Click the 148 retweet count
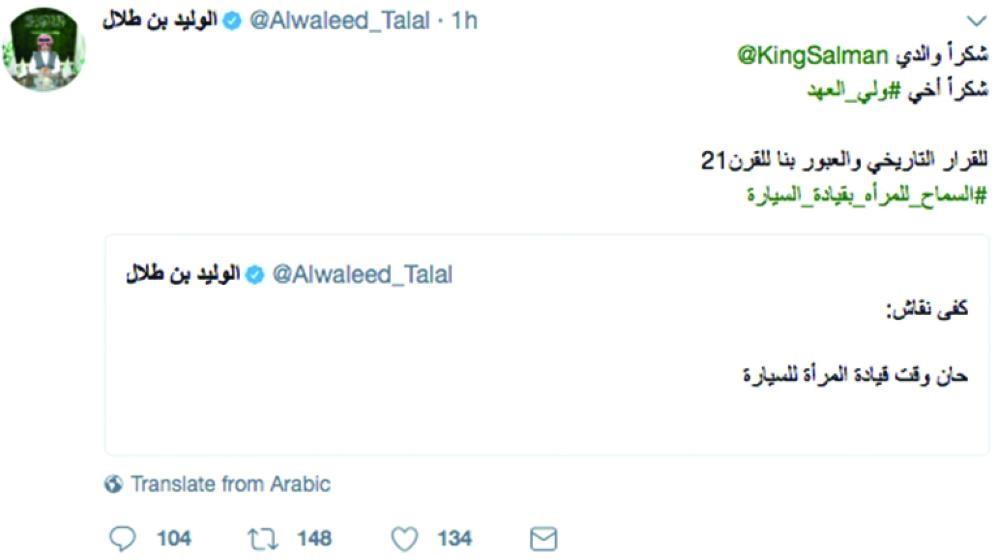 [314, 539]
